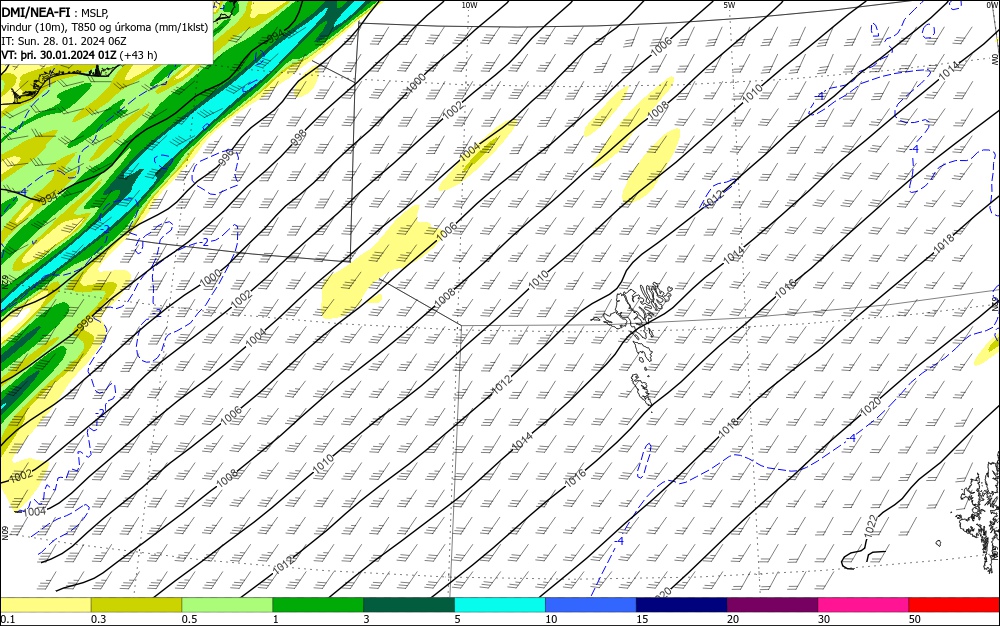Image resolution: width=1000 pixels, height=626 pixels.
Task: Click the "VT: þri. 30.01.2024 01Z" valid time
Action: (59, 55)
